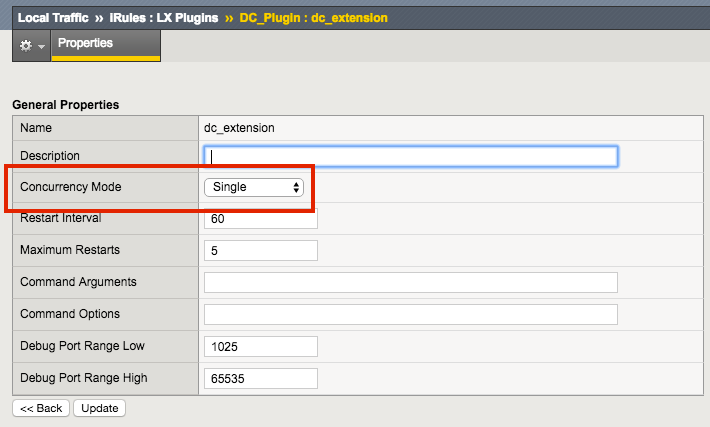Focus the Description text field
The image size is (710, 427).
[x=410, y=156]
